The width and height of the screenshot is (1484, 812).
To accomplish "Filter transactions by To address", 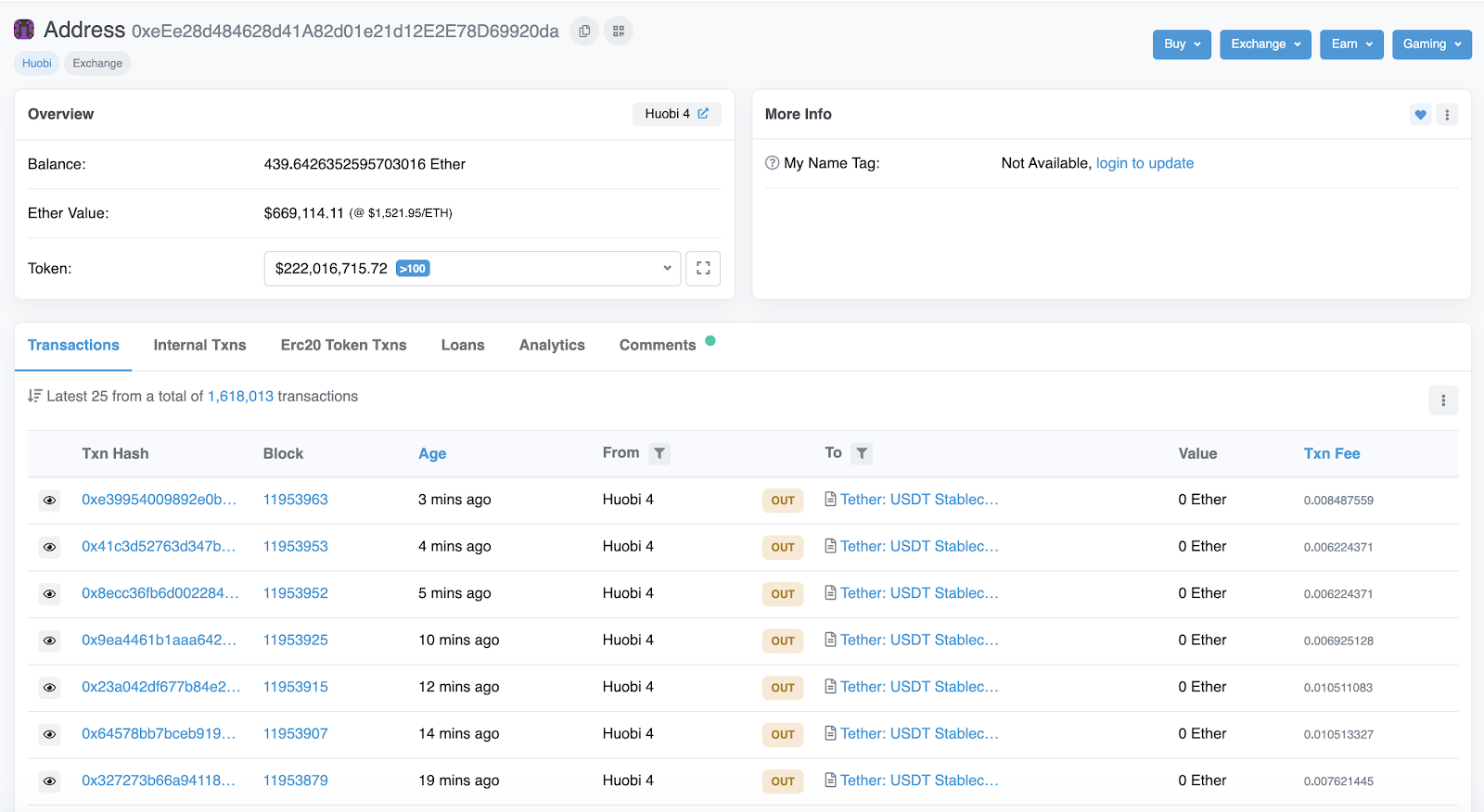I will click(x=862, y=453).
